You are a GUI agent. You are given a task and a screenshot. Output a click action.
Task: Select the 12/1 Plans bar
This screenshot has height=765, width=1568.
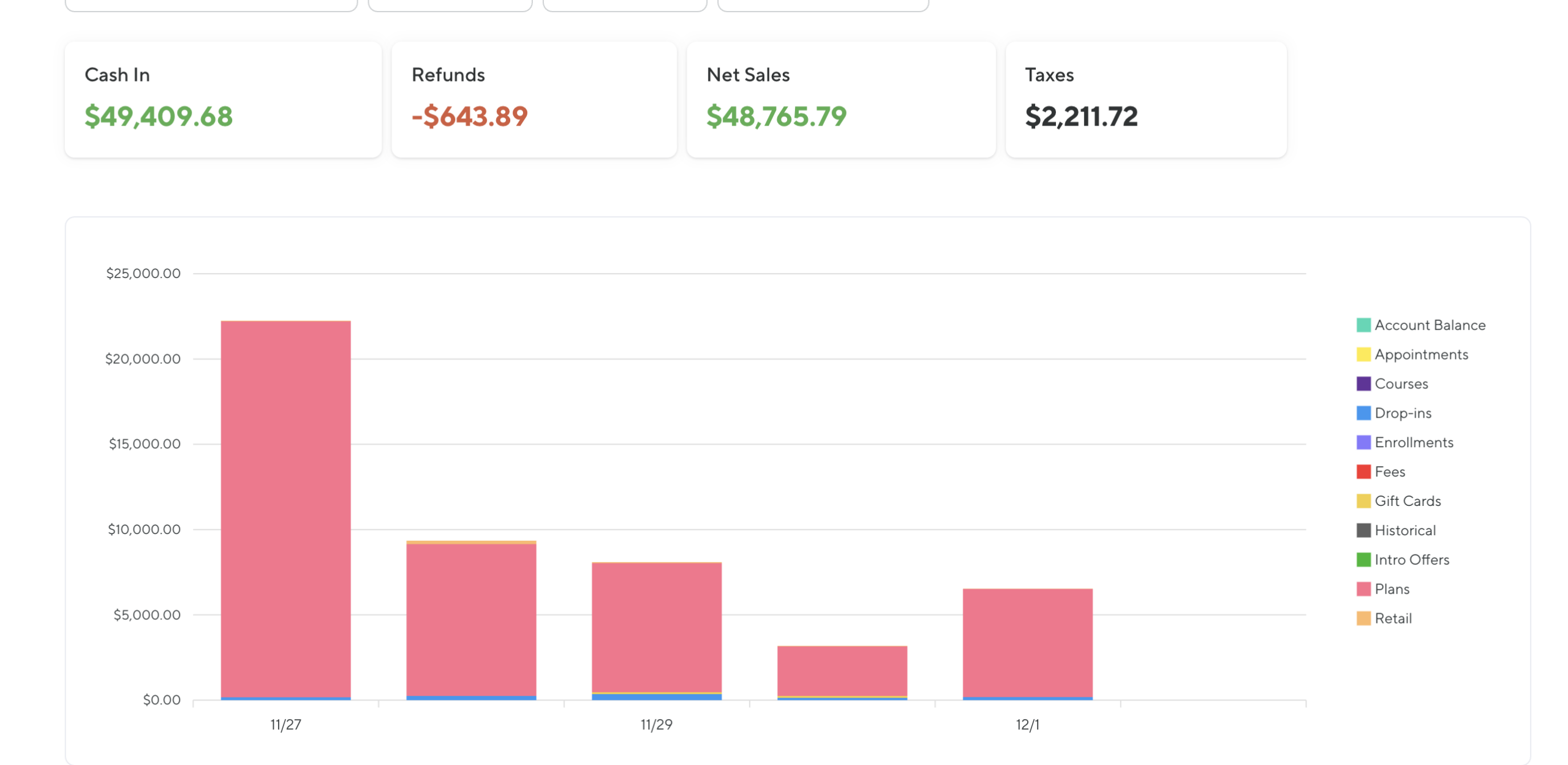1027,642
